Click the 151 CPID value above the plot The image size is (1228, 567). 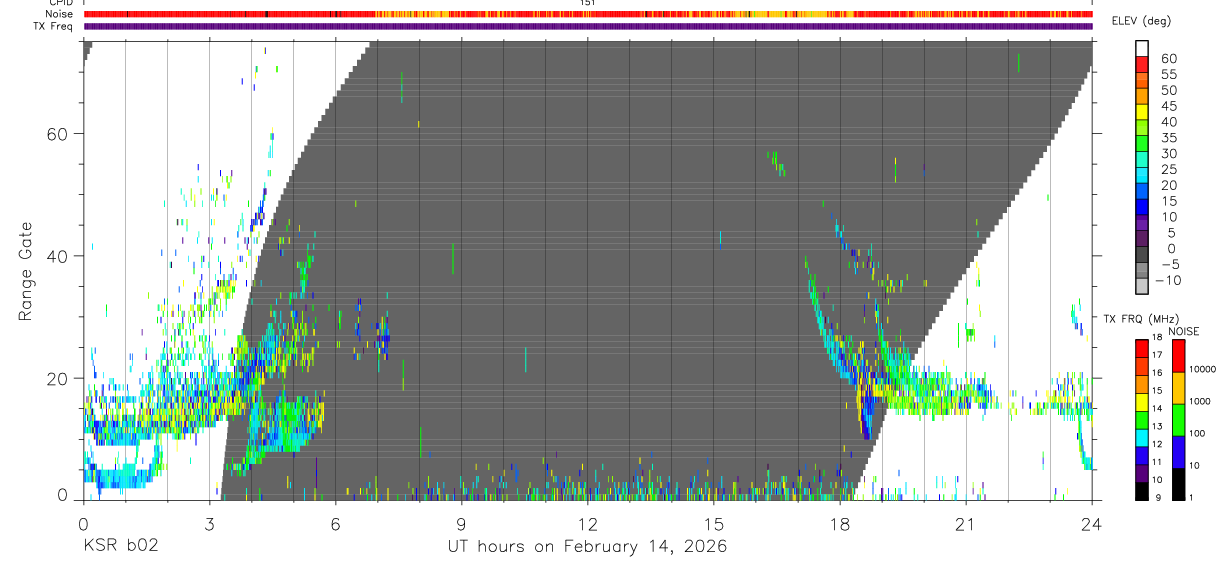[x=588, y=3]
